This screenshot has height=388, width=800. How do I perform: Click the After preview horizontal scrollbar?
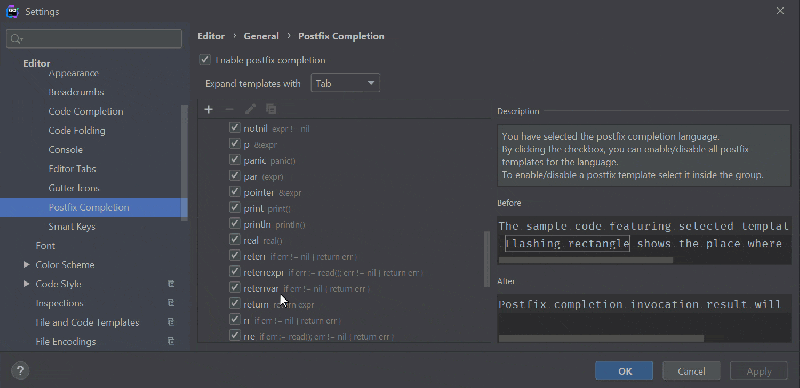[601, 338]
